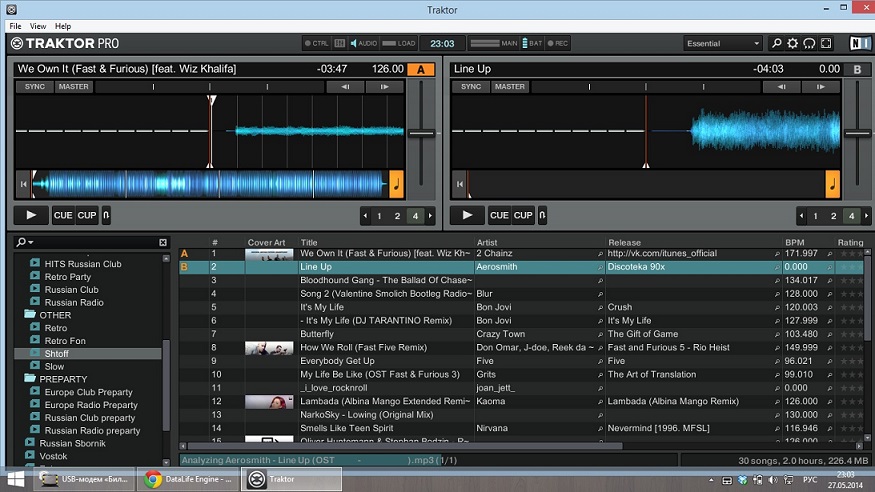Image resolution: width=875 pixels, height=492 pixels.
Task: Collapse the OTHER folder
Action: tap(30, 315)
